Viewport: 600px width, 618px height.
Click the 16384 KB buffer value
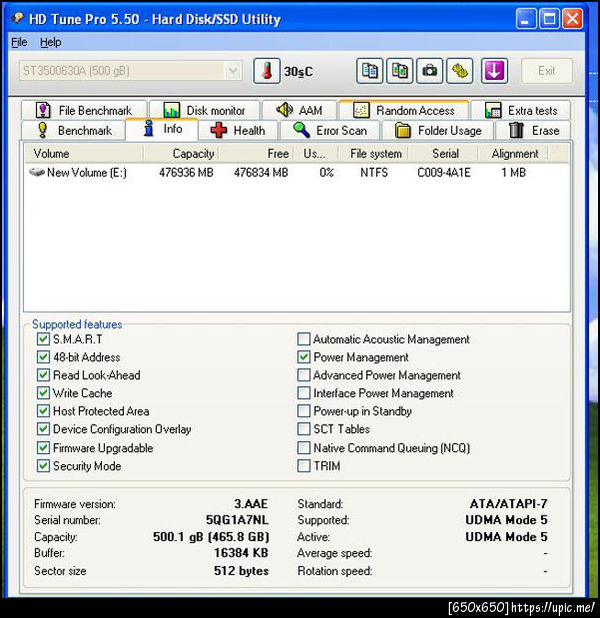[x=241, y=553]
